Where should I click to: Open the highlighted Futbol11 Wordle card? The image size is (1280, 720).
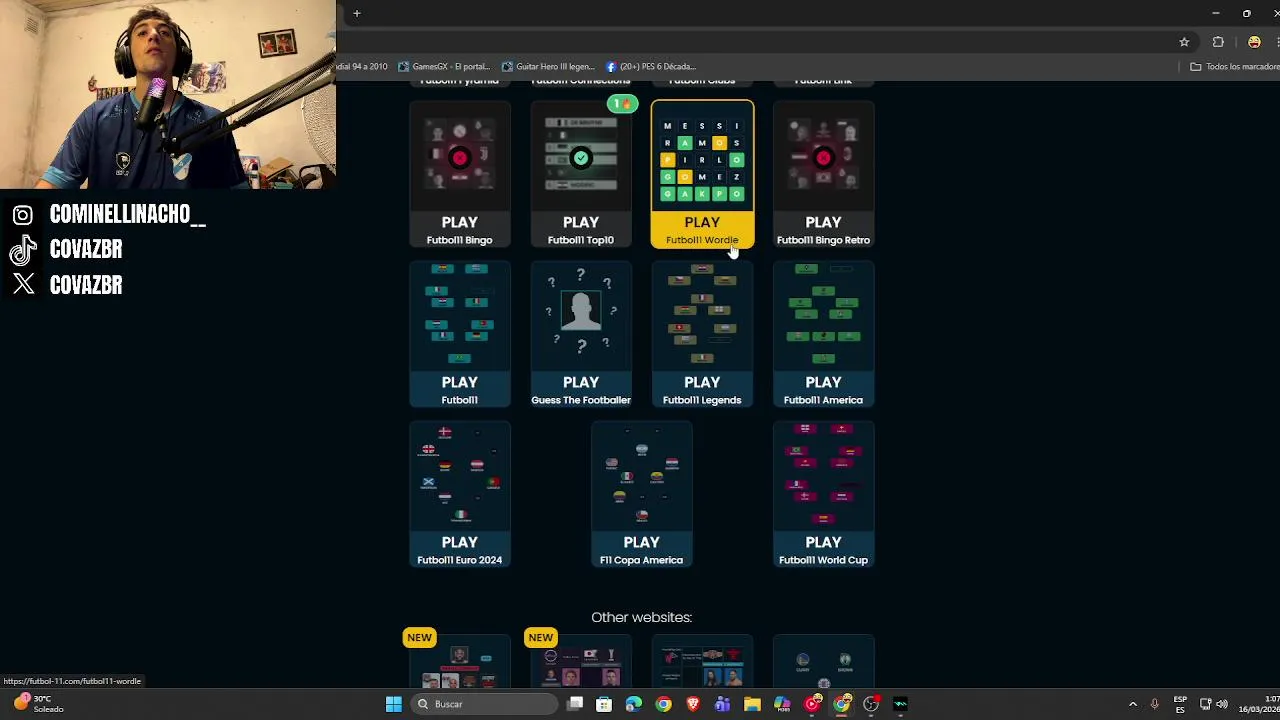pyautogui.click(x=702, y=174)
